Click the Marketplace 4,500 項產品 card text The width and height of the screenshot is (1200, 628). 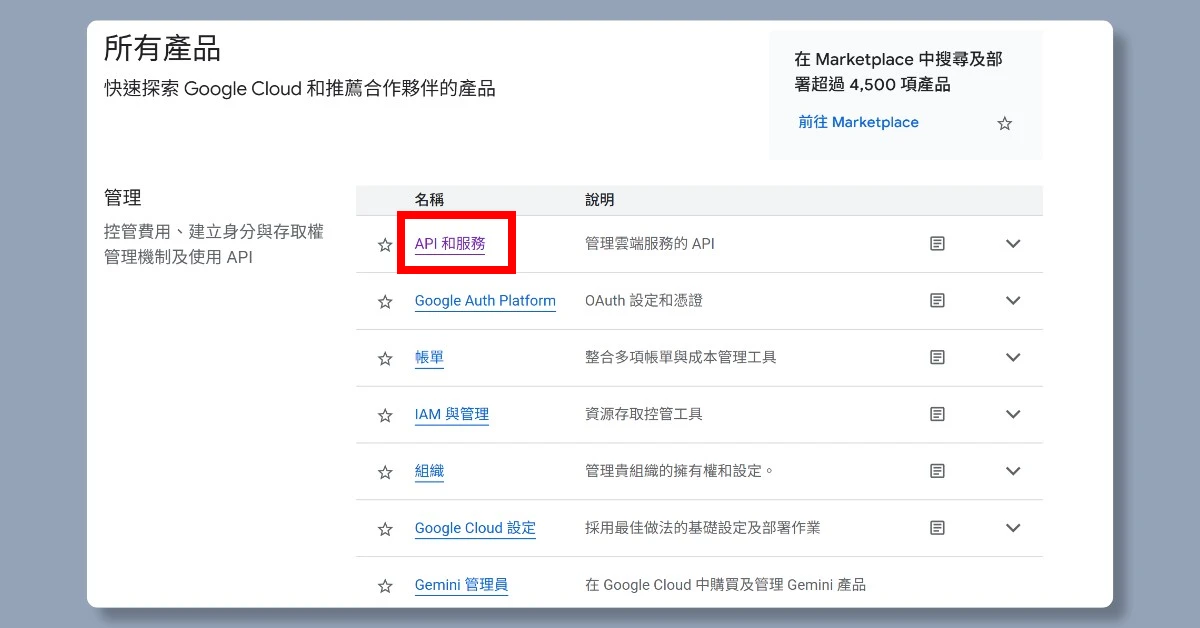898,72
